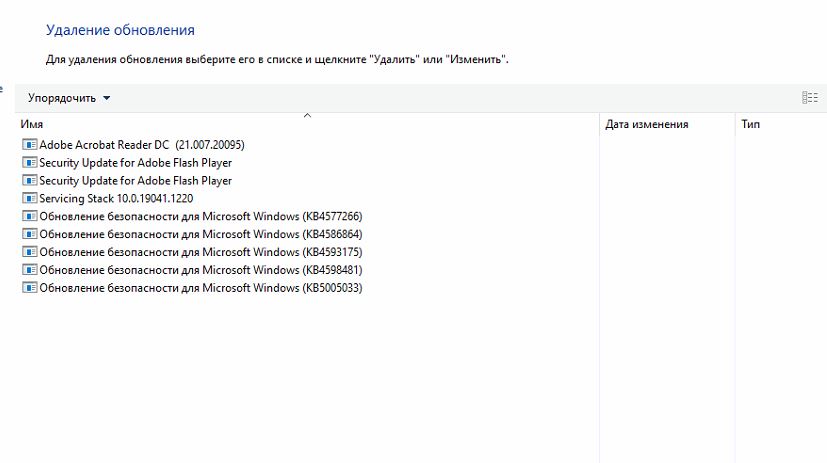Sort the list by the Имя column header
Screen dimensions: 827x463
[32, 125]
